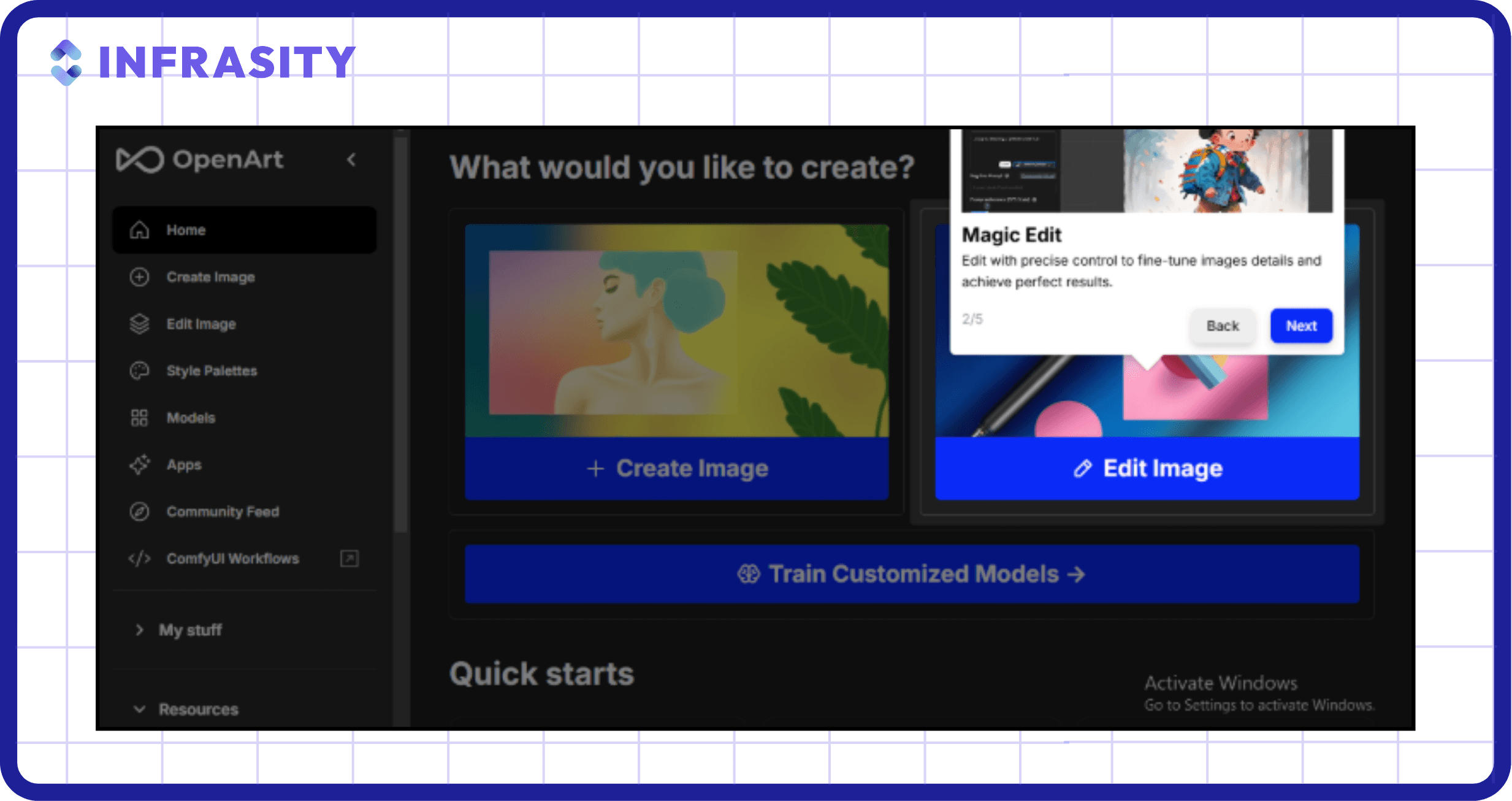
Task: Click the Home house icon in sidebar
Action: click(140, 230)
